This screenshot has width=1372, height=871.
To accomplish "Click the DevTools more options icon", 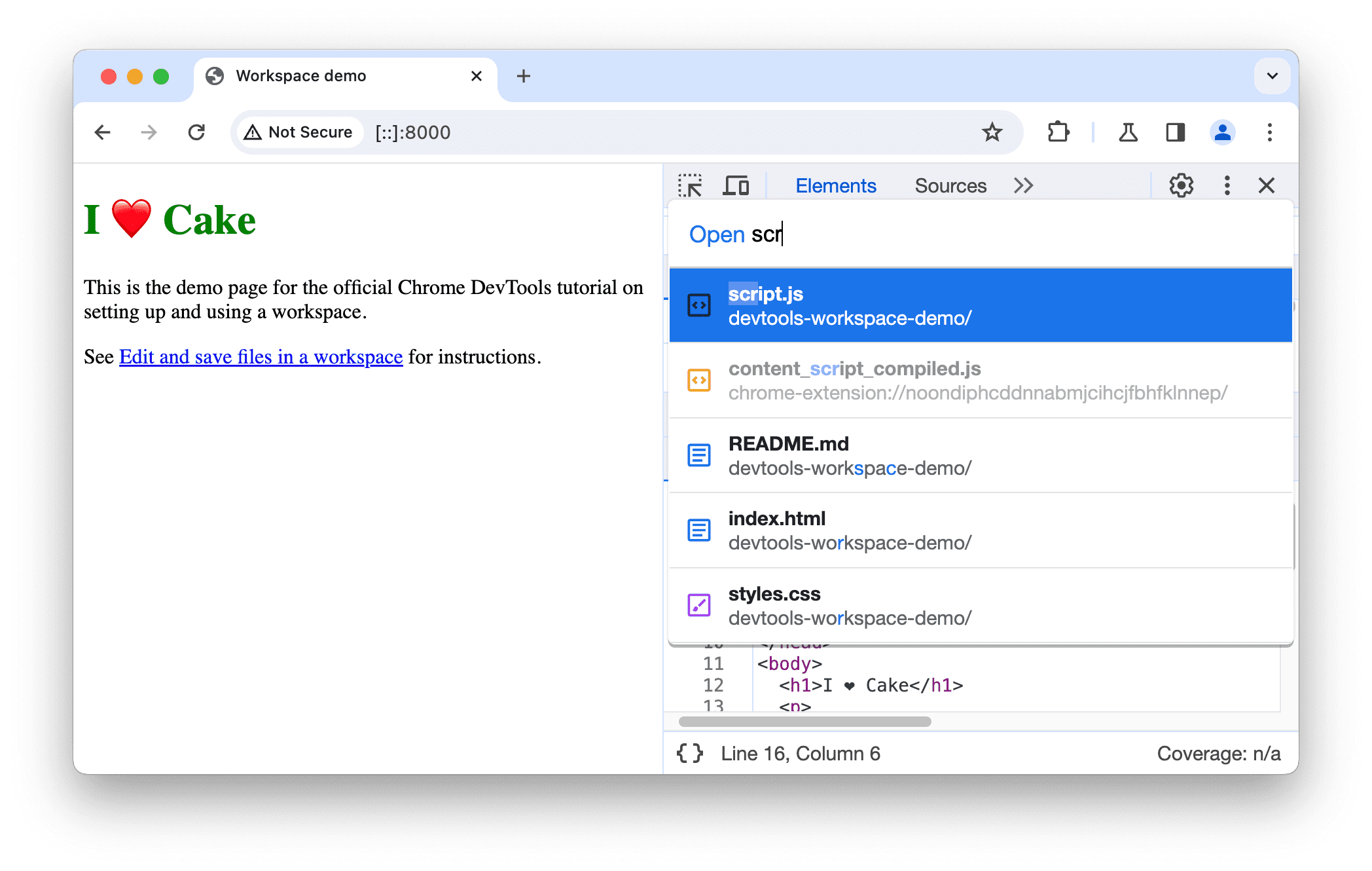I will tap(1225, 184).
